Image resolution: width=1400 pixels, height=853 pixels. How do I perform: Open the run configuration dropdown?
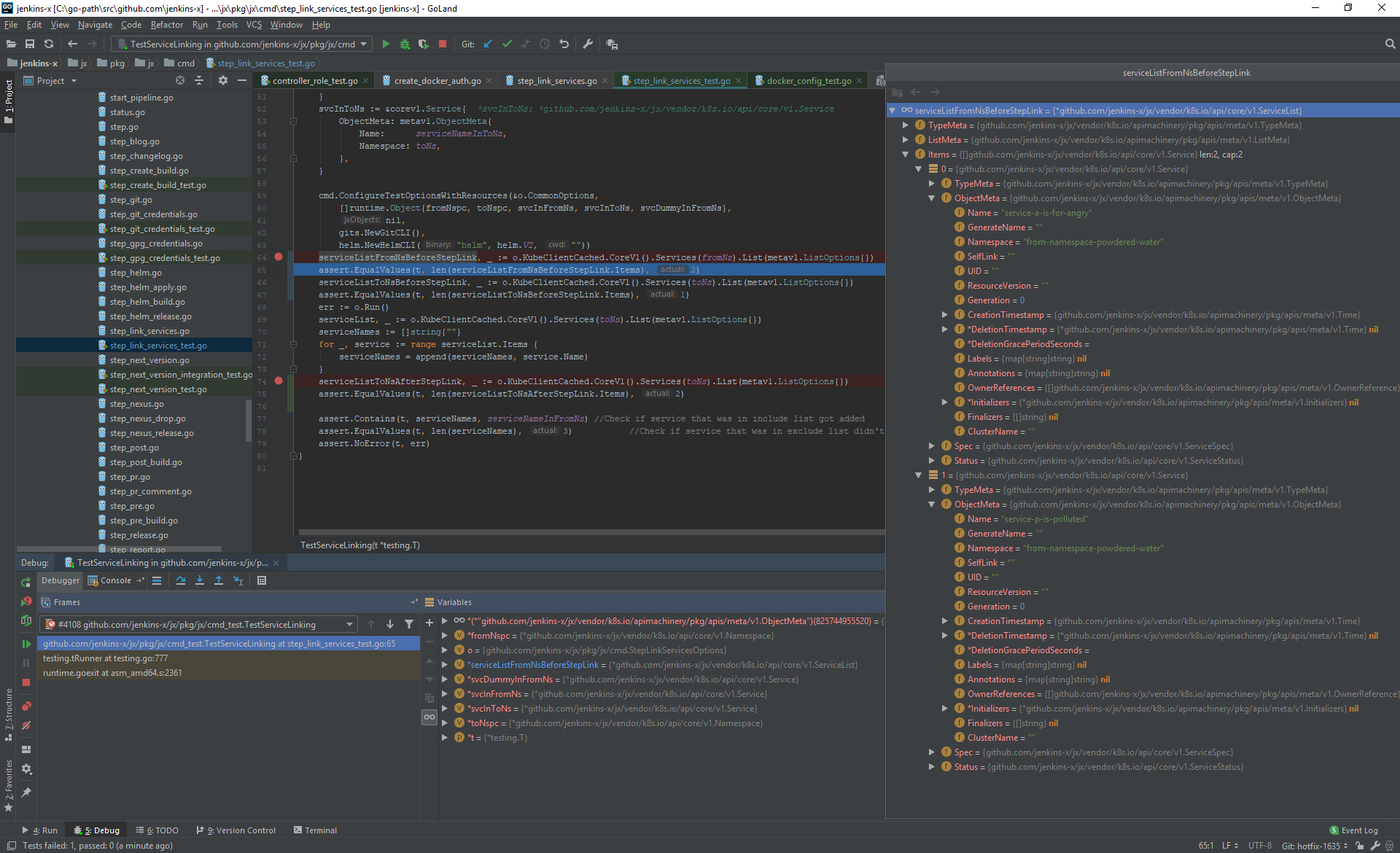(x=243, y=44)
